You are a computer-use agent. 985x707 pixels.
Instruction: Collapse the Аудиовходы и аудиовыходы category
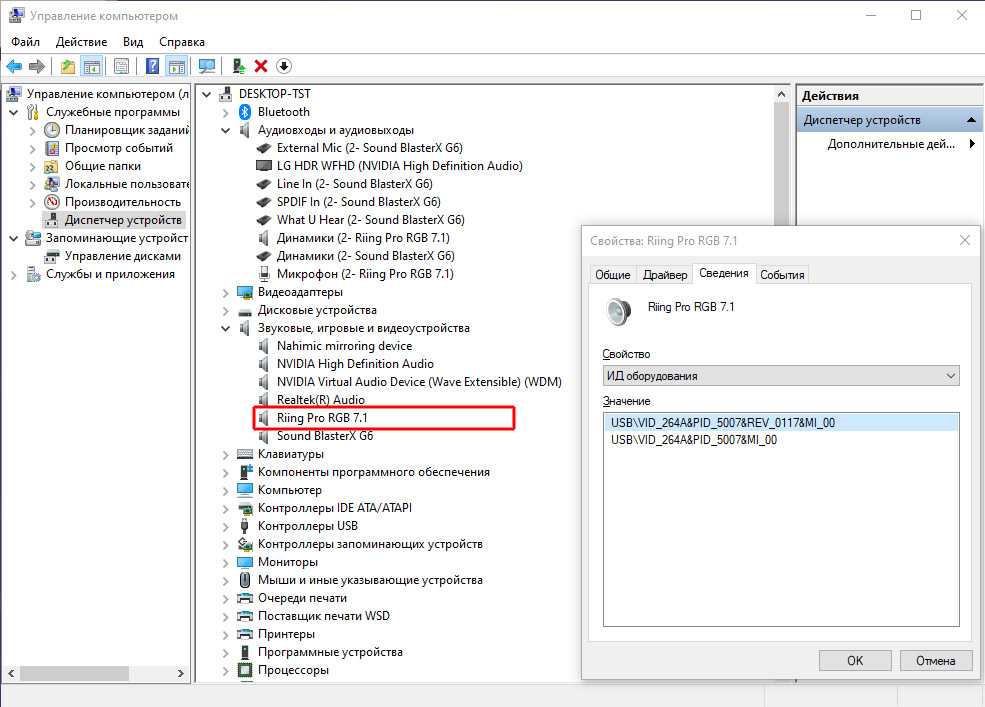(224, 130)
